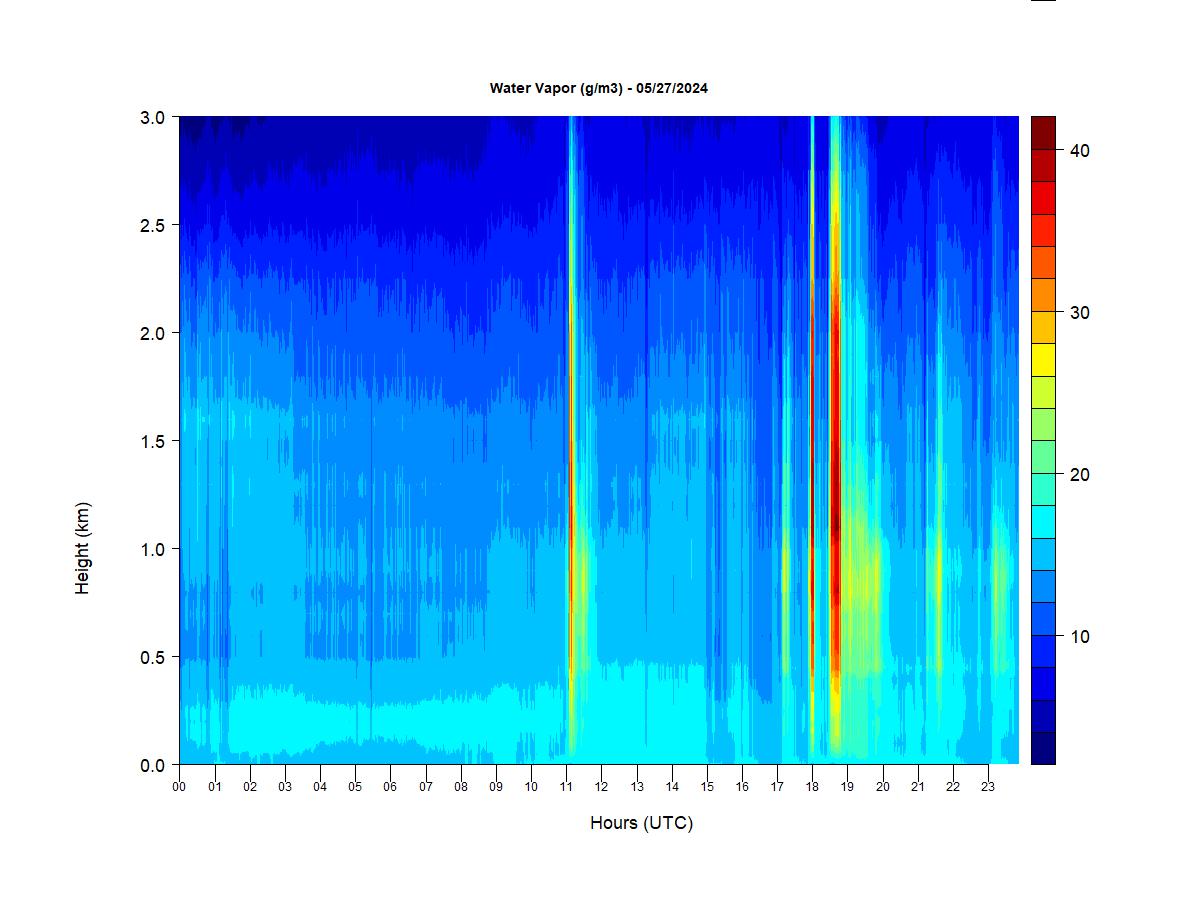Image resolution: width=1200 pixels, height=900 pixels.
Task: Click the 2.0 height tick label
Action: (153, 332)
